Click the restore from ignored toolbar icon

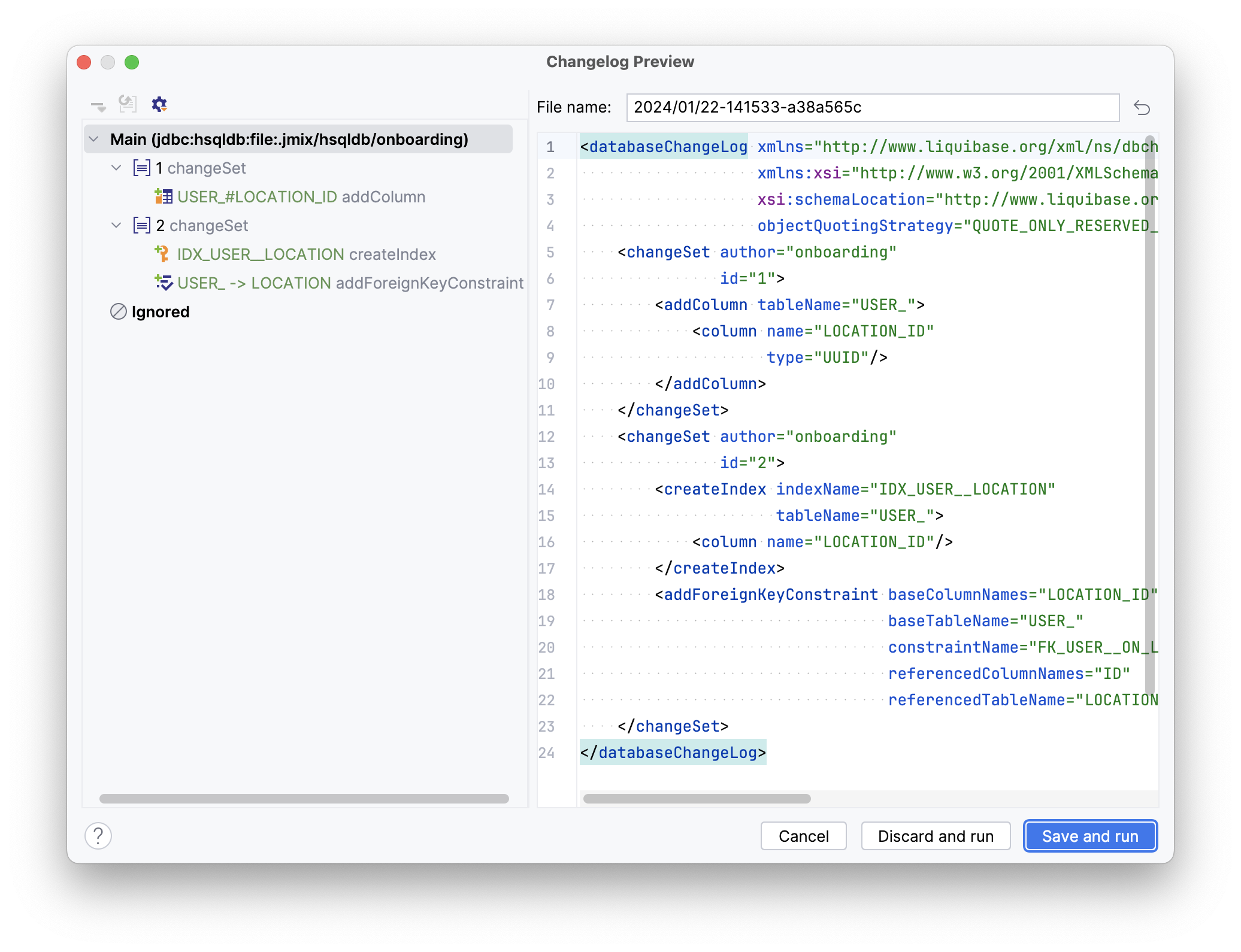pyautogui.click(x=128, y=104)
